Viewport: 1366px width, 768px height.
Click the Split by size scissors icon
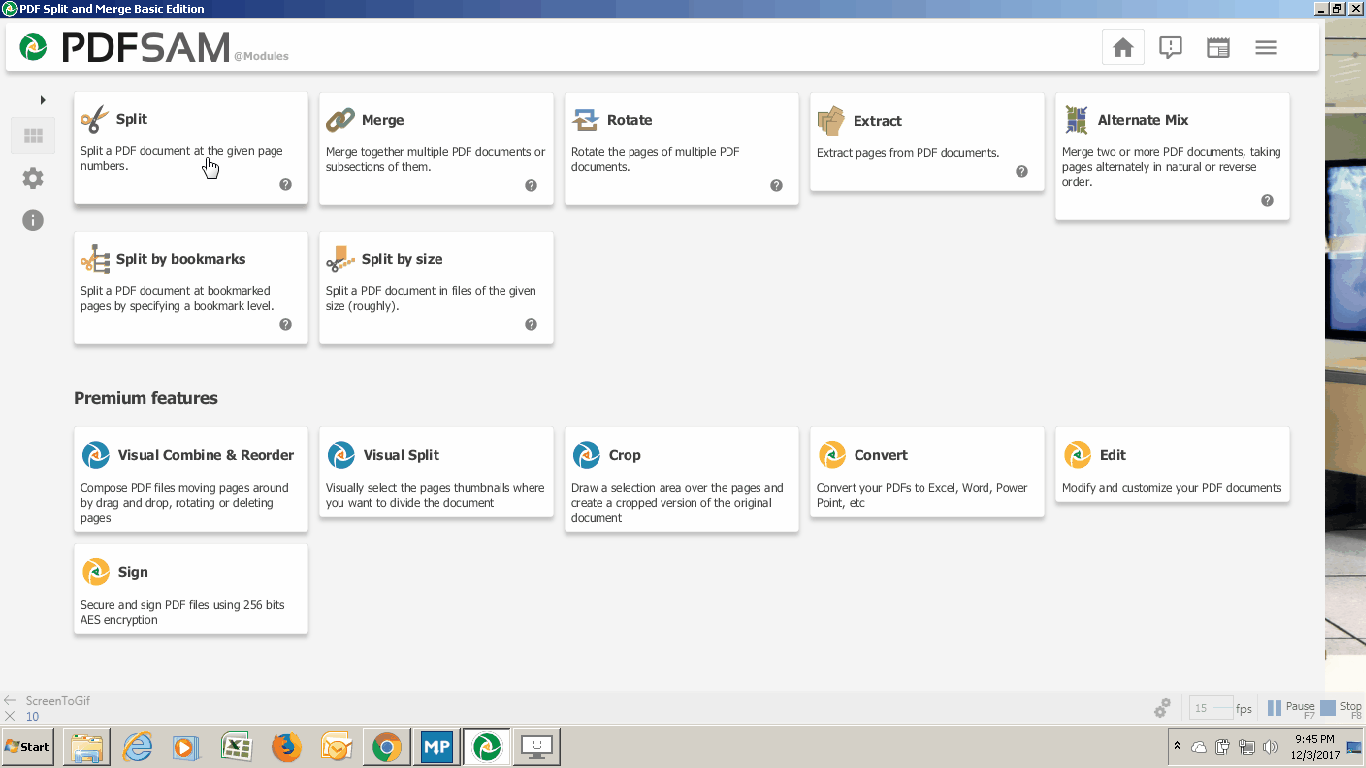(x=341, y=259)
